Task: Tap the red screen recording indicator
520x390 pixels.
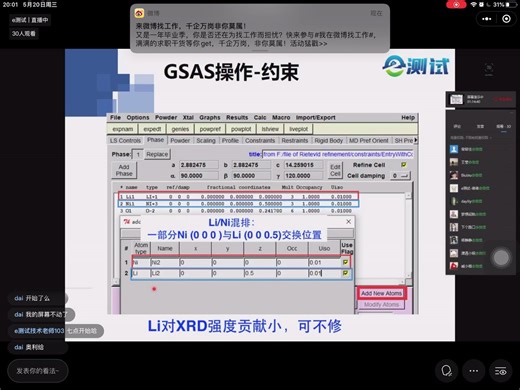Action: 456,4
